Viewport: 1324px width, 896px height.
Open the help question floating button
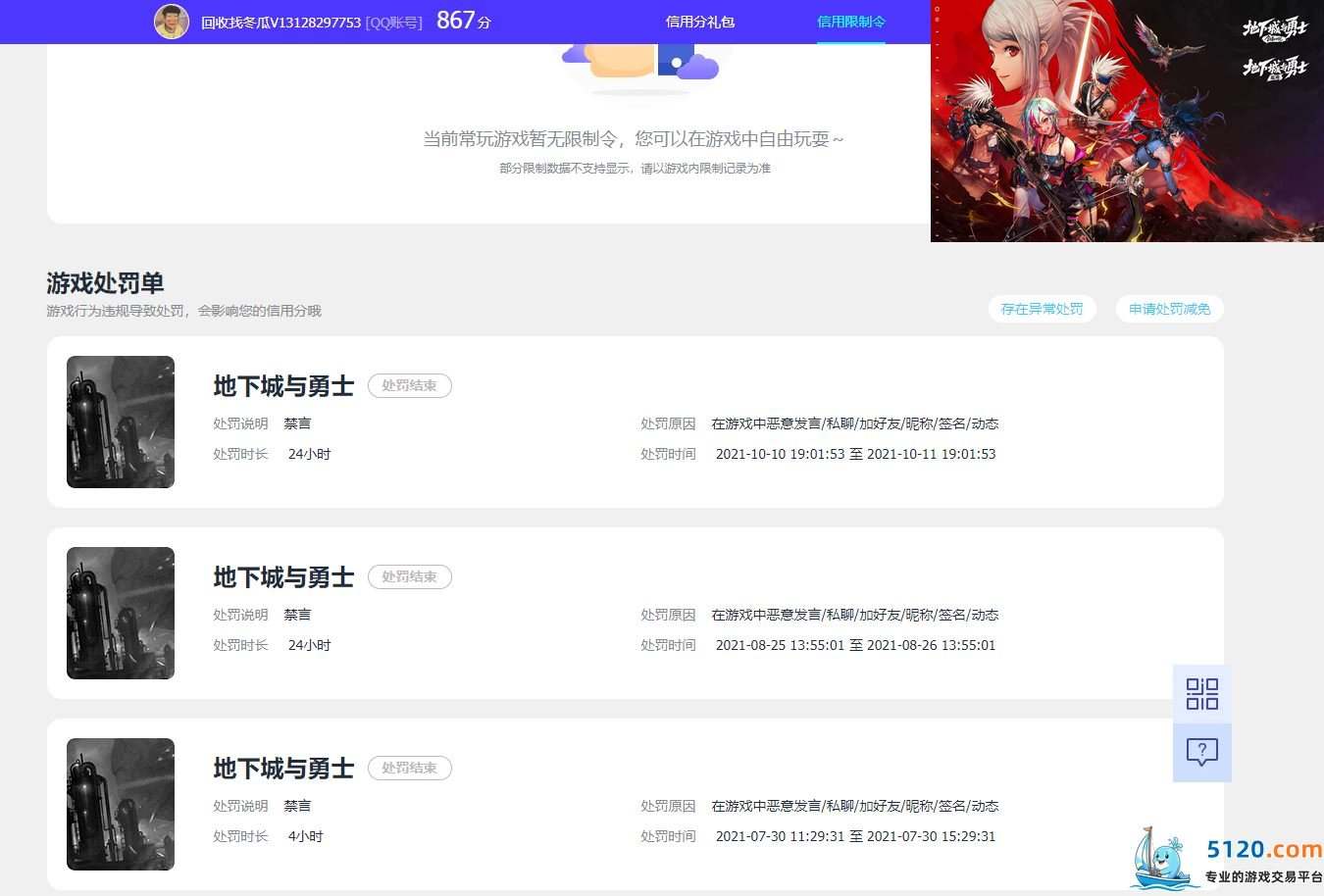click(x=1202, y=752)
